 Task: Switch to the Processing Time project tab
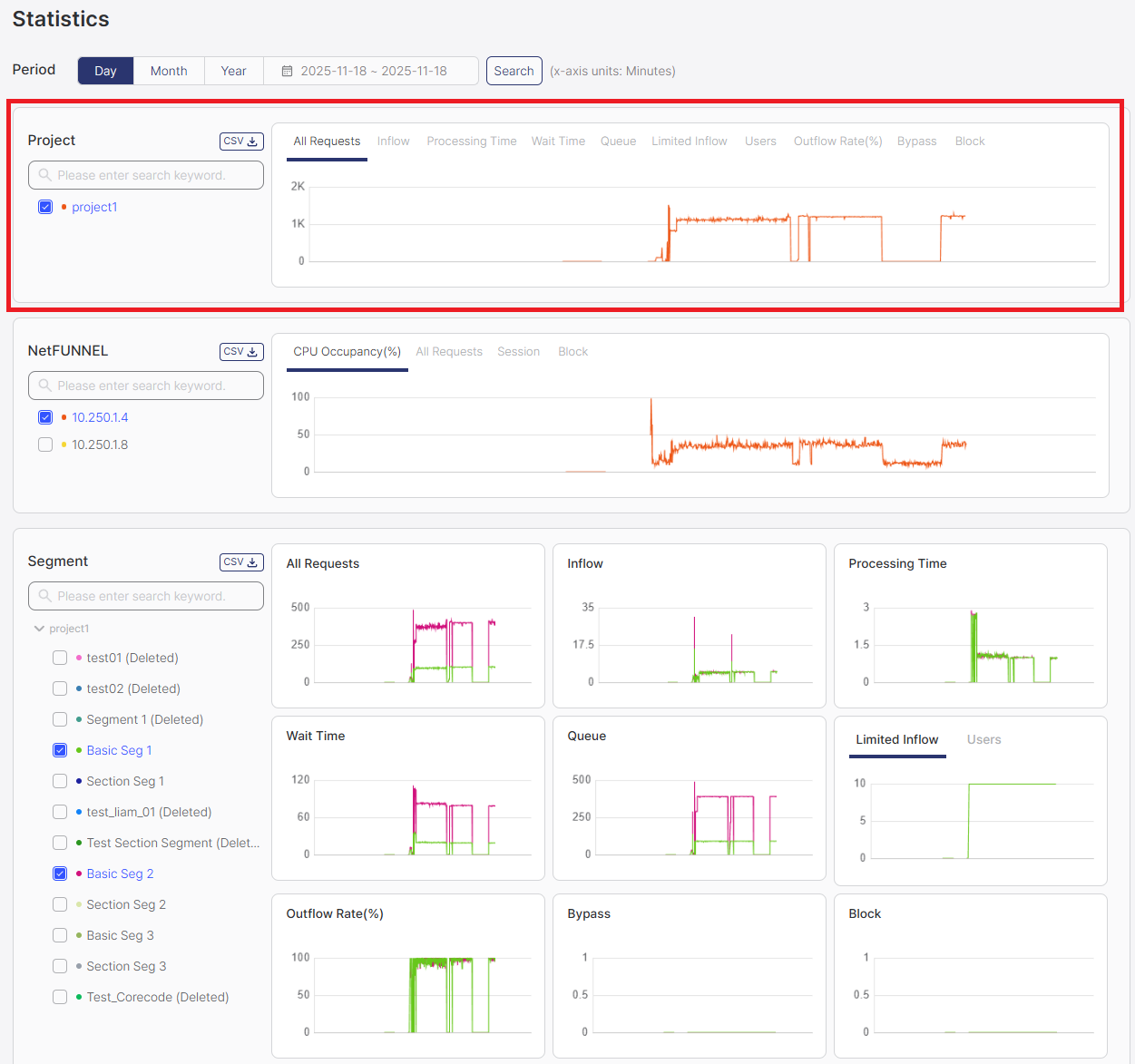coord(471,142)
